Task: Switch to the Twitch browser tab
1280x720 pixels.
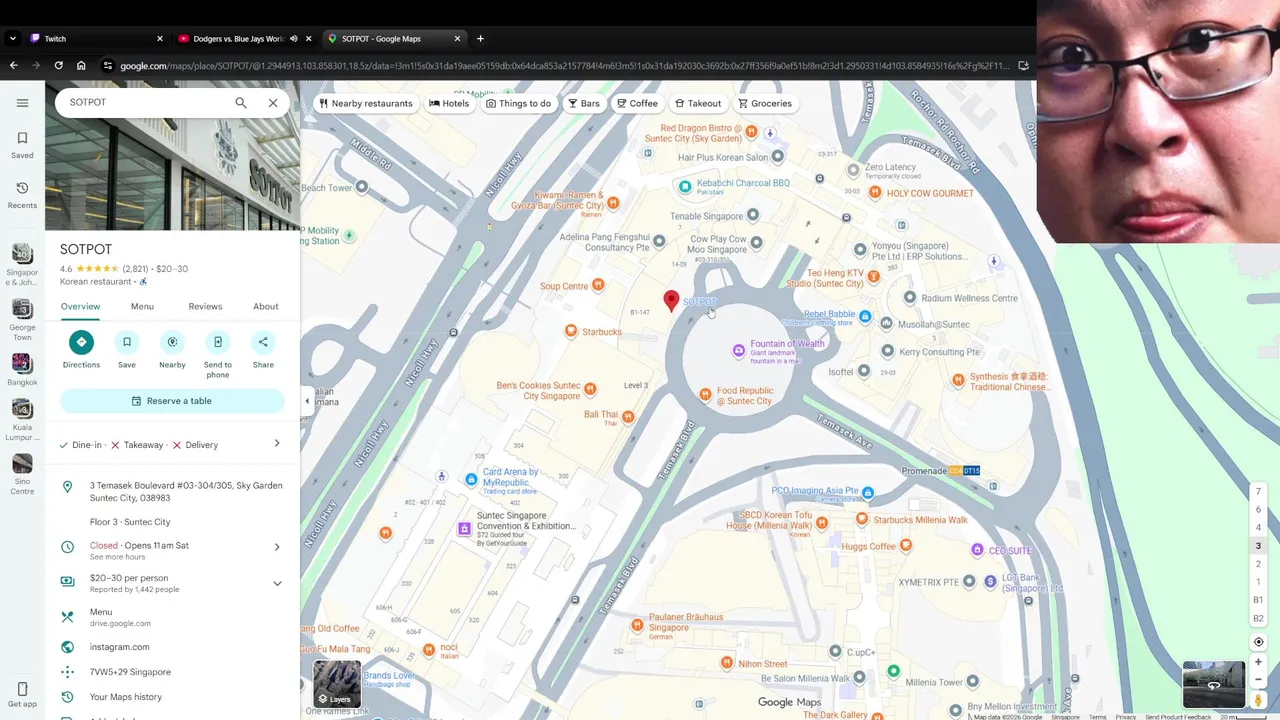Action: click(x=97, y=39)
